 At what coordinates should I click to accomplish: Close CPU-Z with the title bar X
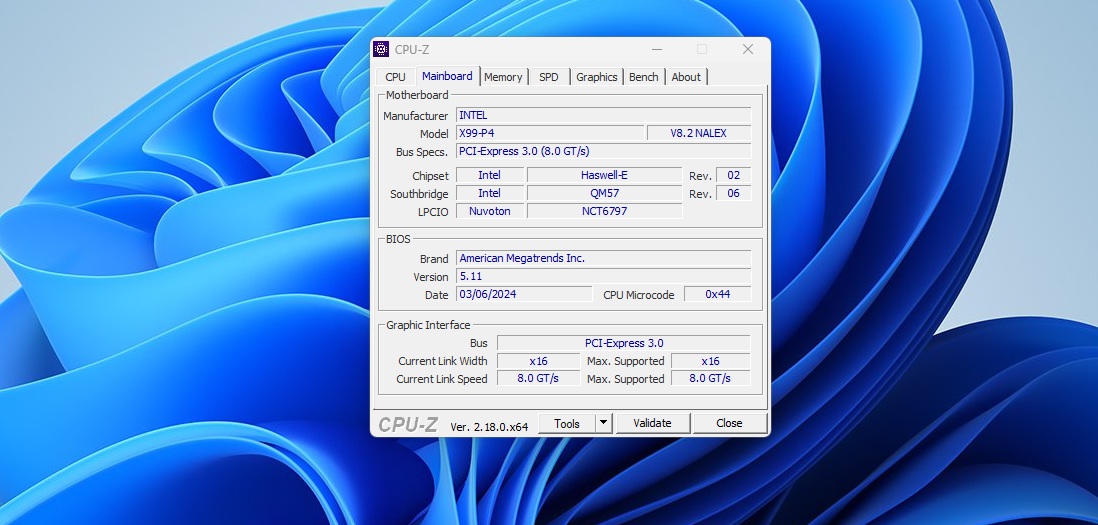pos(748,49)
